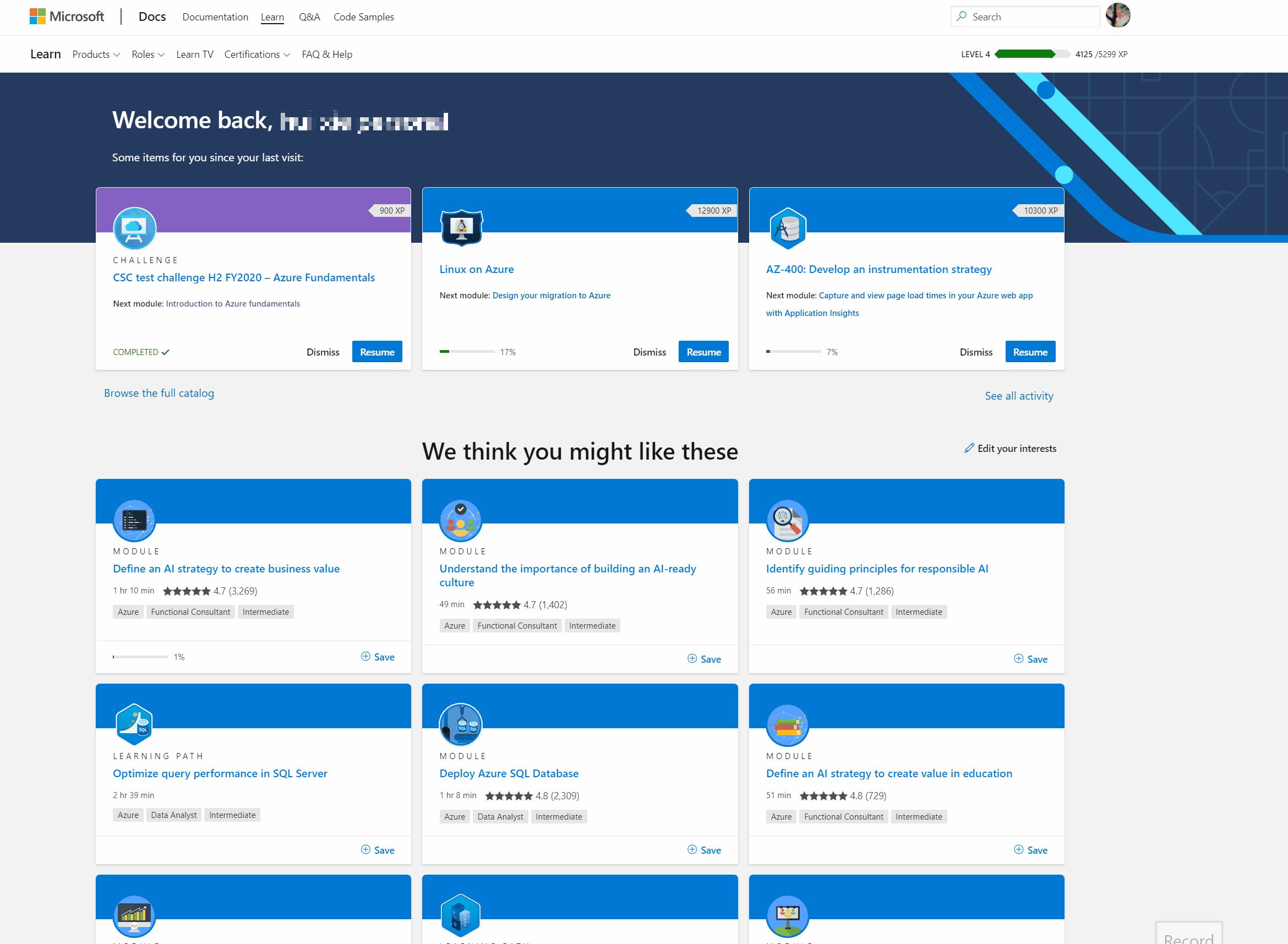Click the search input field

pyautogui.click(x=1025, y=17)
